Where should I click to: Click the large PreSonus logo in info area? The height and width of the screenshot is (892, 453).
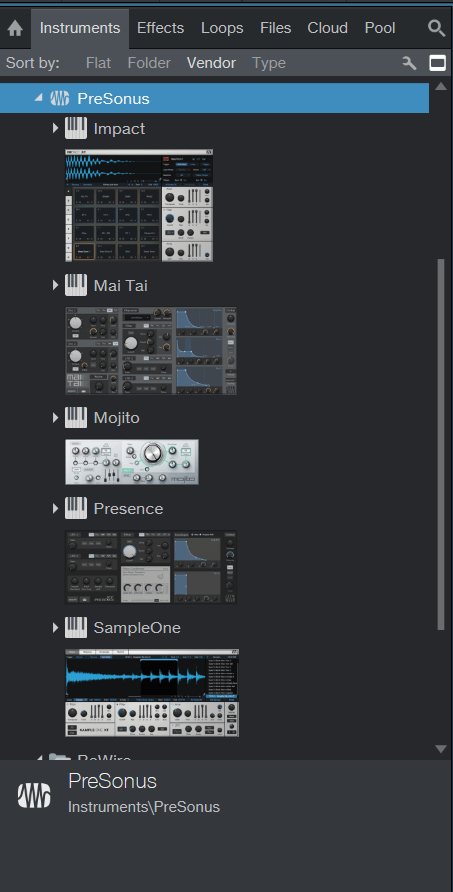[34, 795]
